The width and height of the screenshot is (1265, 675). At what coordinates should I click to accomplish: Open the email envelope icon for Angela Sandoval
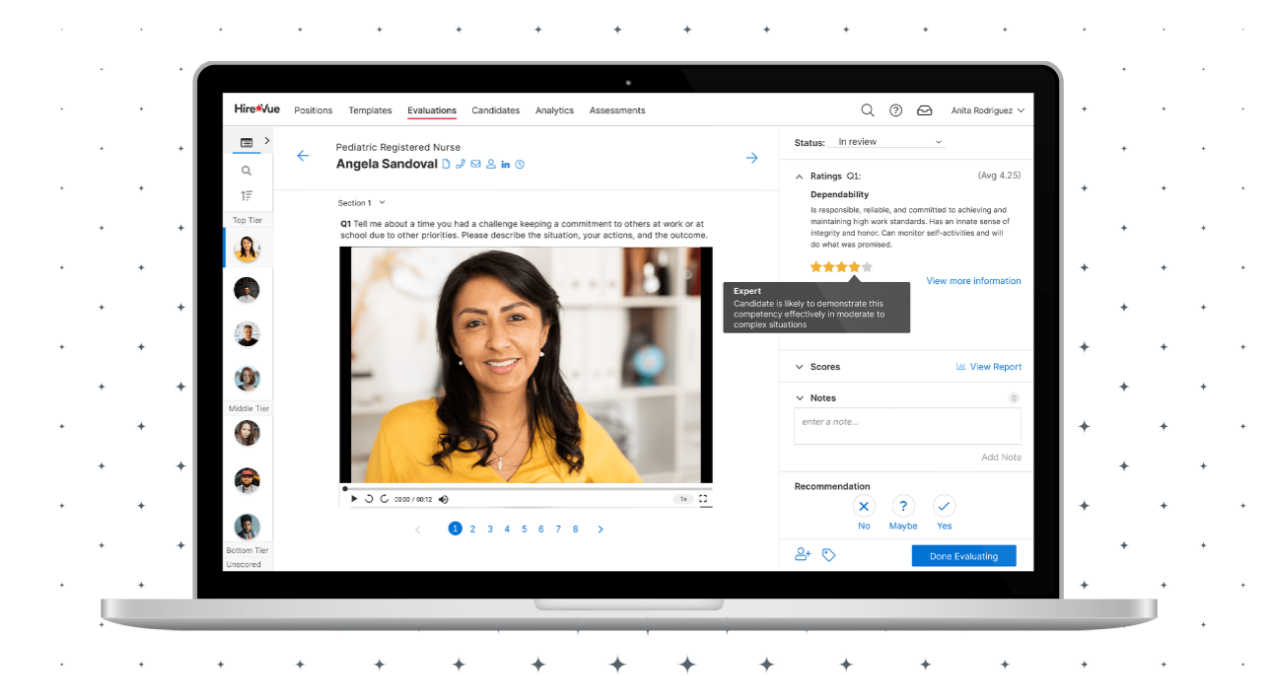[x=475, y=164]
